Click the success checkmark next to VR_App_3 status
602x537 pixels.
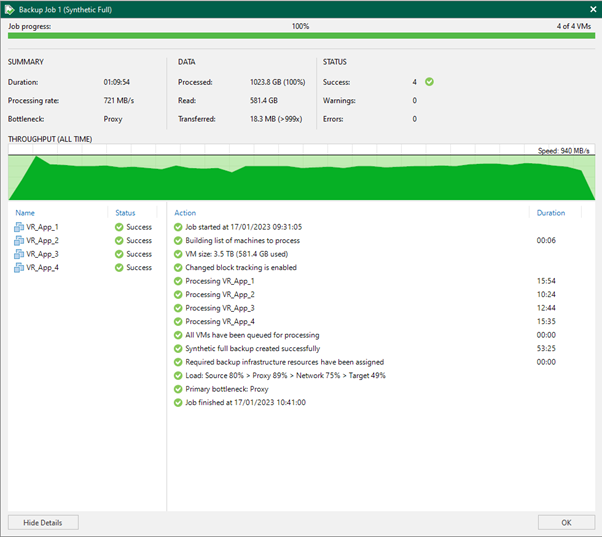(x=119, y=254)
